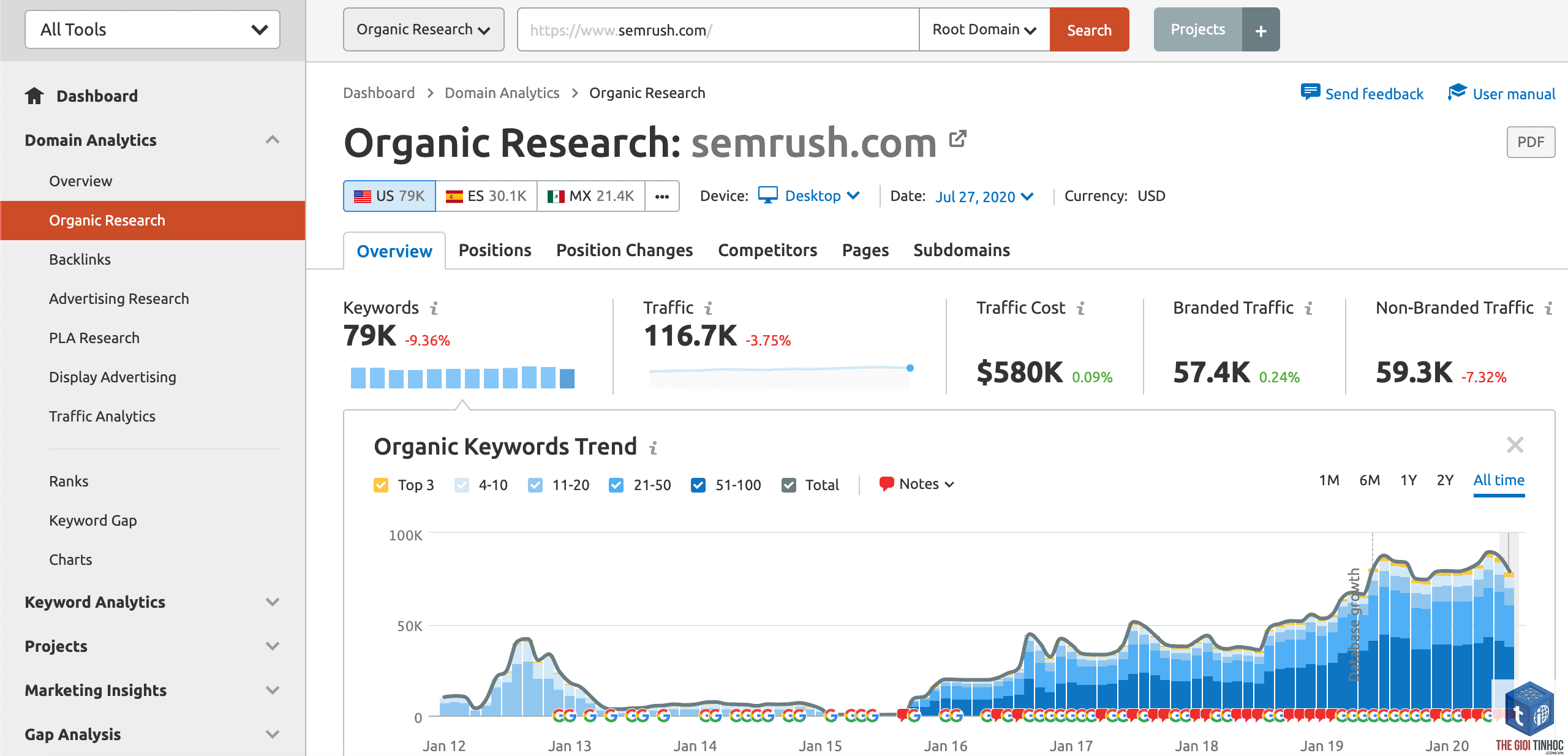Viewport: 1568px width, 756px height.
Task: Open Advertising Research in sidebar
Action: click(119, 299)
